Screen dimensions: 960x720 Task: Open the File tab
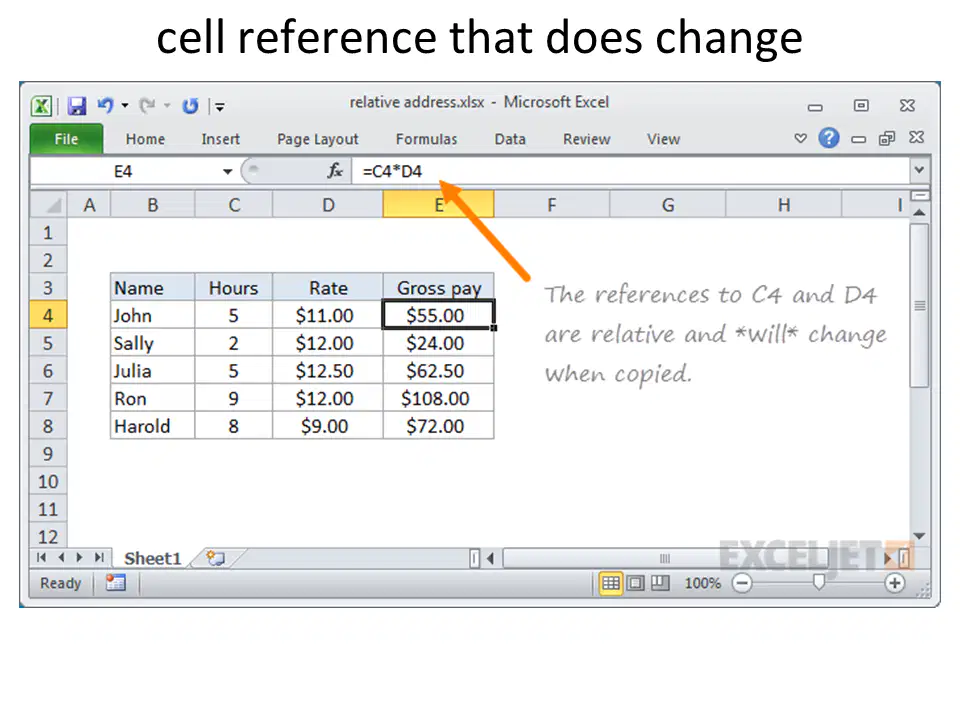click(66, 139)
